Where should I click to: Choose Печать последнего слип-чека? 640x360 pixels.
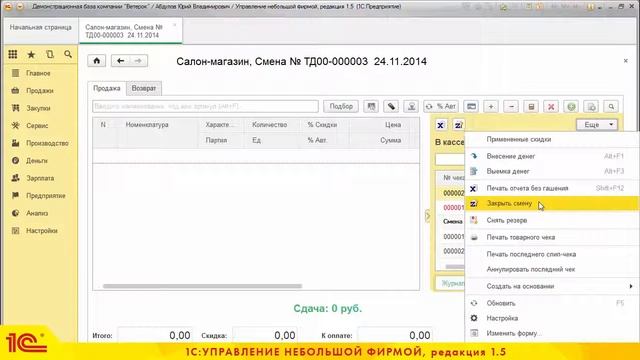pos(552,254)
